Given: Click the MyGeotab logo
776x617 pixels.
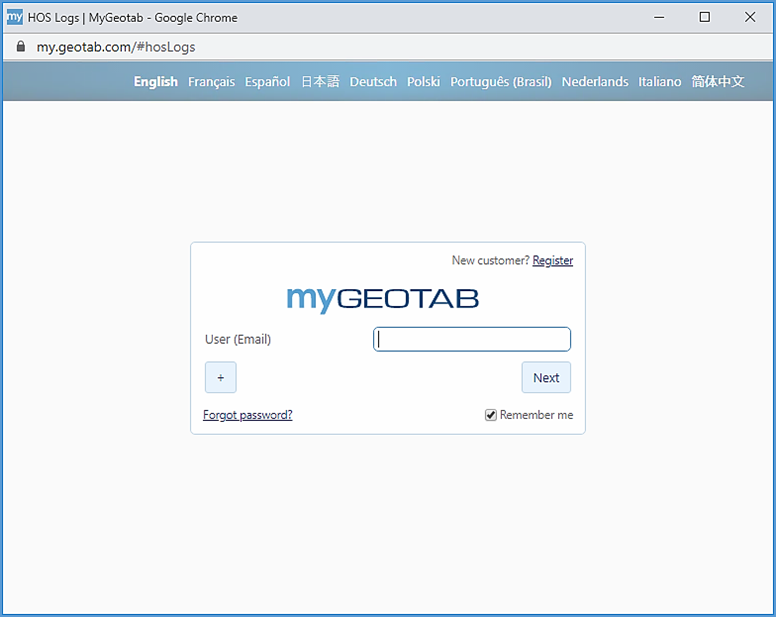Looking at the screenshot, I should pos(382,298).
